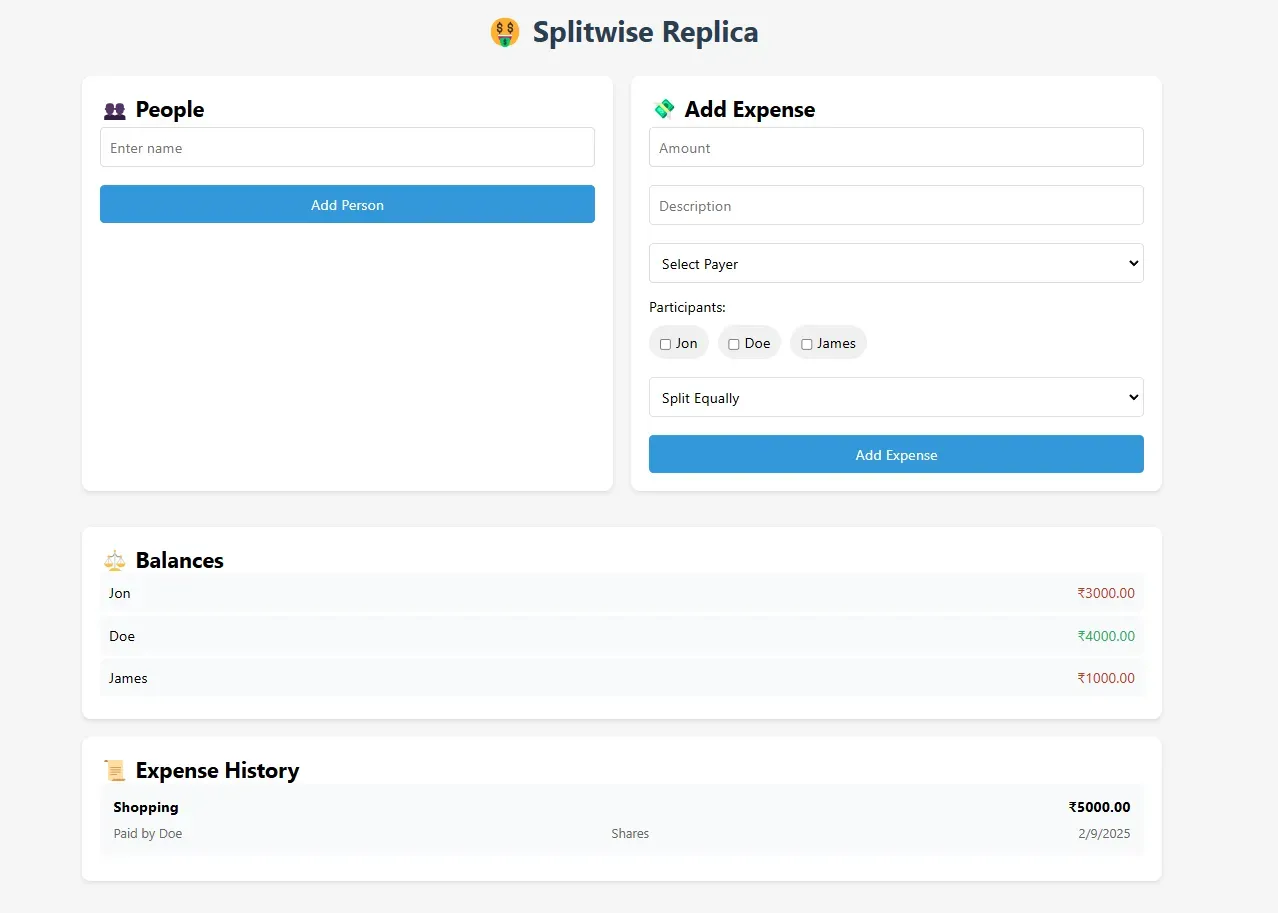Open the Select Payer dropdown
The width and height of the screenshot is (1278, 913).
[896, 263]
